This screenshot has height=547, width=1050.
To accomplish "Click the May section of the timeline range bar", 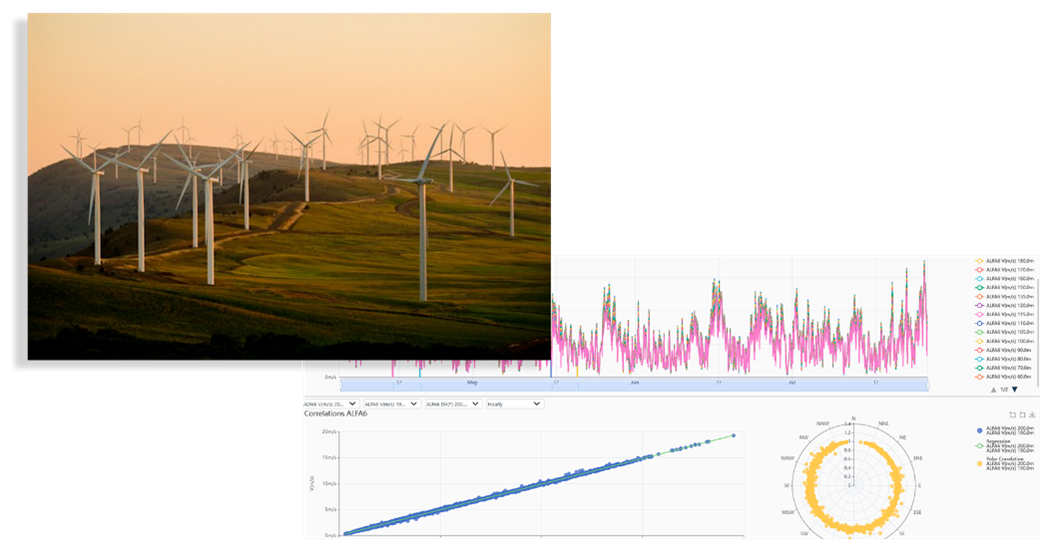I will click(x=472, y=383).
